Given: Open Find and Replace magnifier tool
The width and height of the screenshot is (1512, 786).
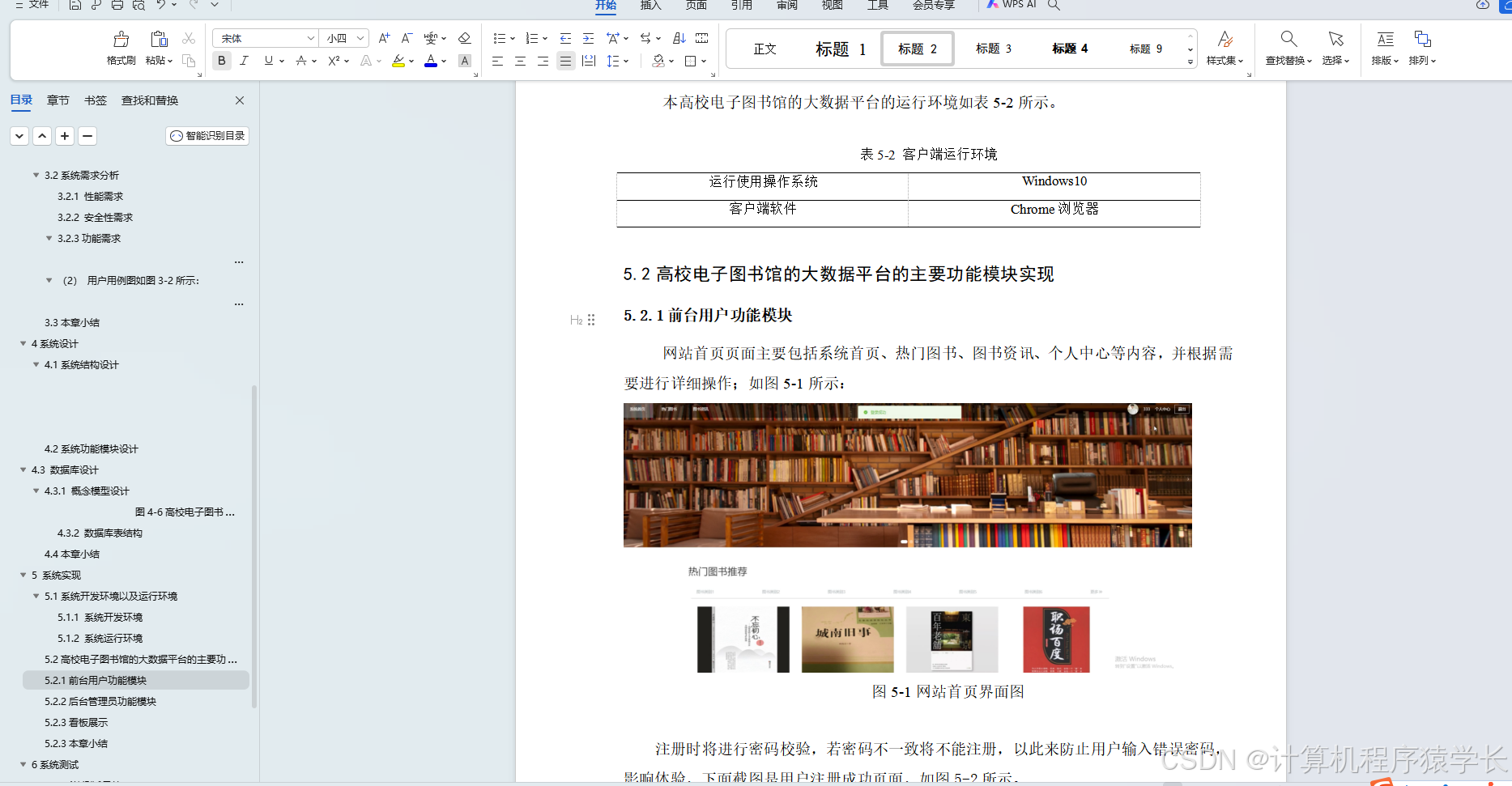Looking at the screenshot, I should tap(1288, 39).
